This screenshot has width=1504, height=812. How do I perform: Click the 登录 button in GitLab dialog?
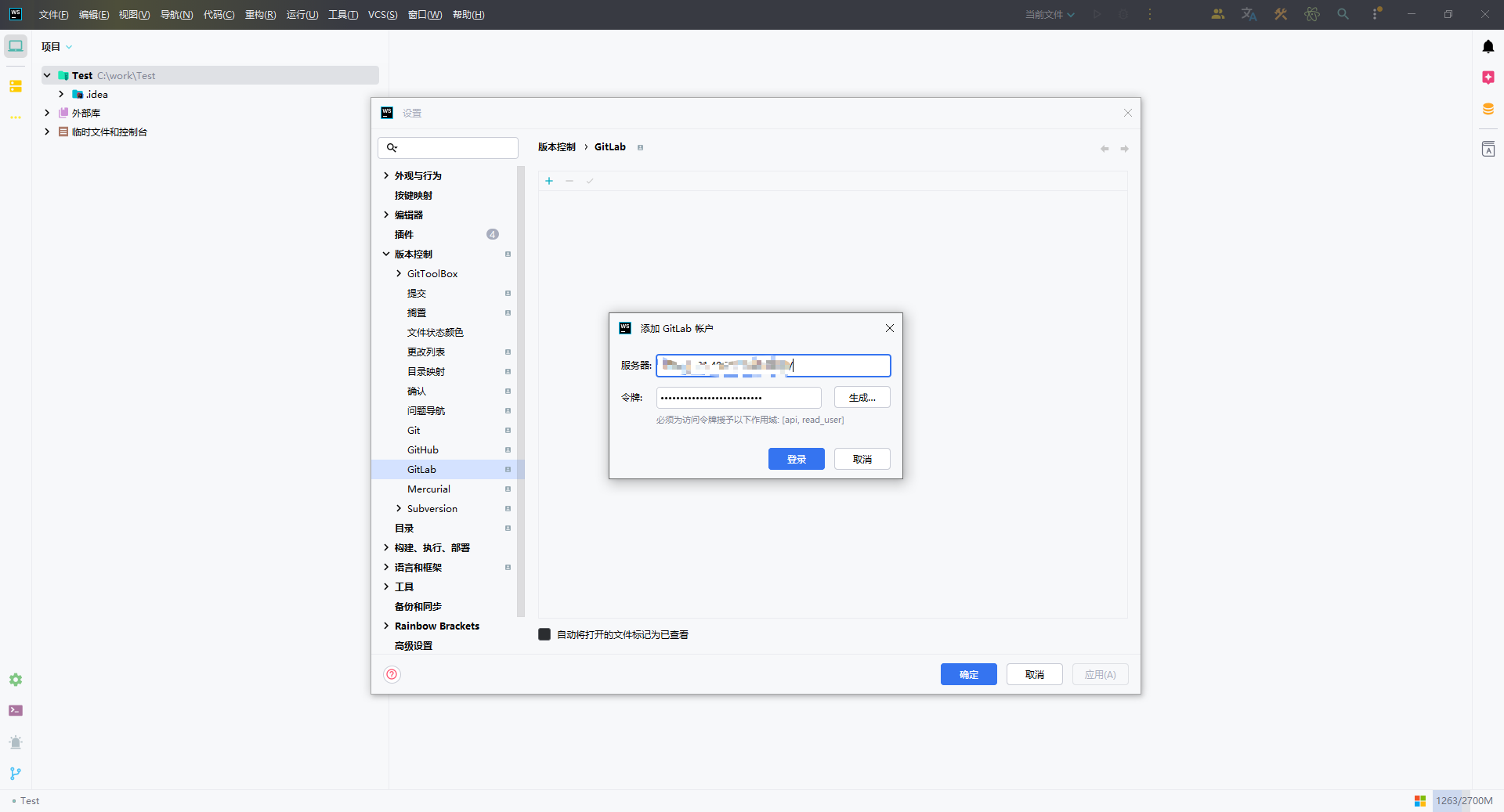pos(796,459)
